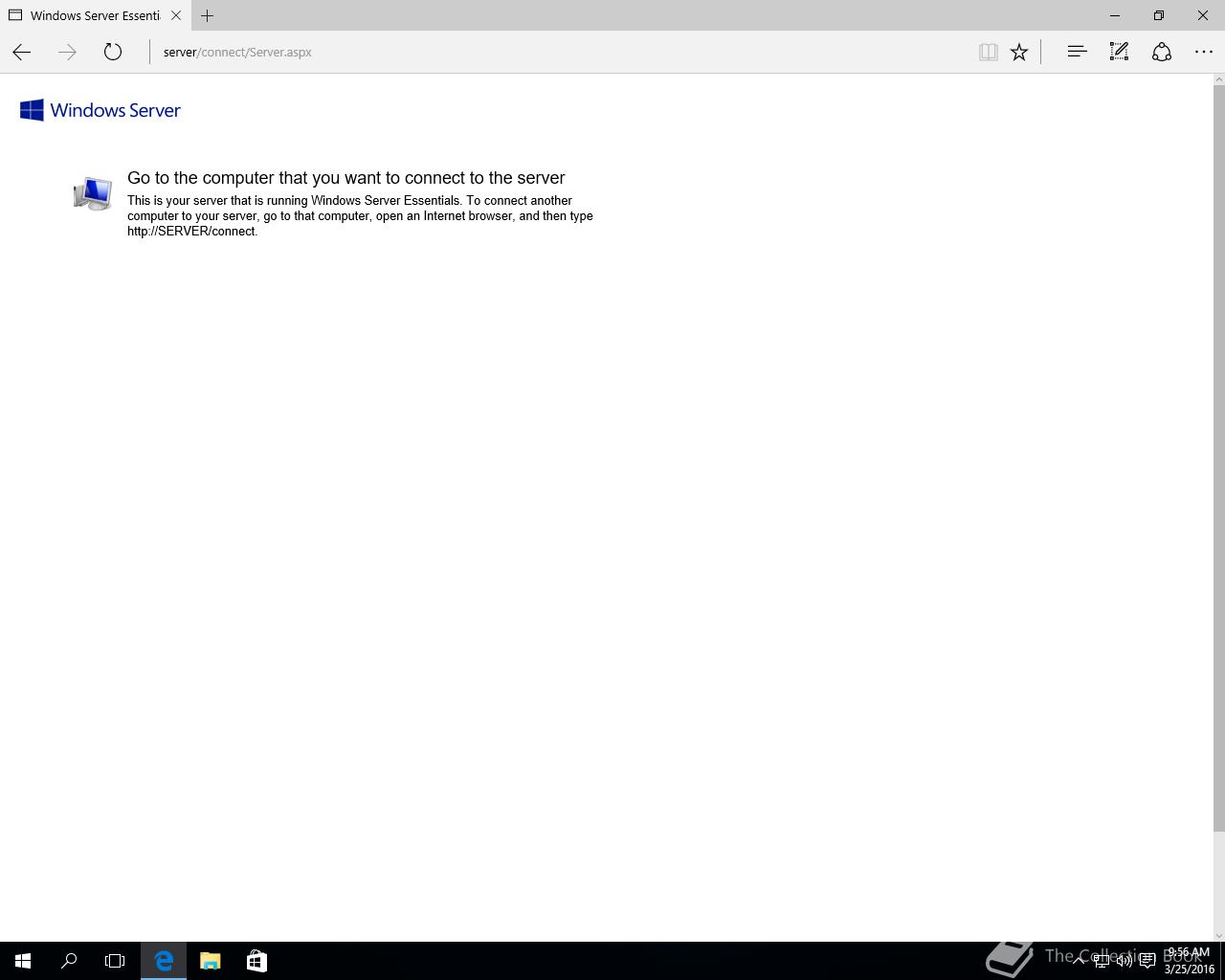Open taskbar Search magnifier
The height and width of the screenshot is (980, 1225).
(x=69, y=961)
